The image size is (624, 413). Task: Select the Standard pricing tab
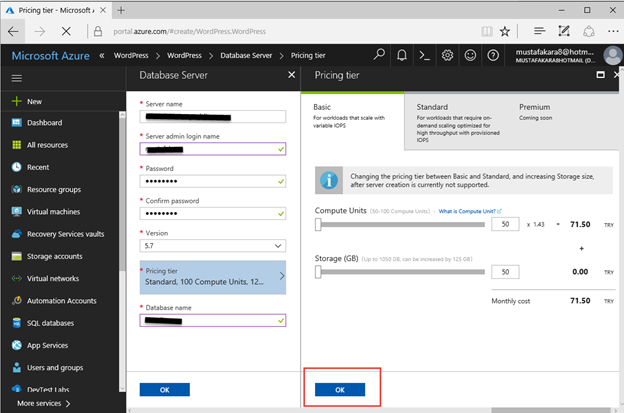[458, 122]
